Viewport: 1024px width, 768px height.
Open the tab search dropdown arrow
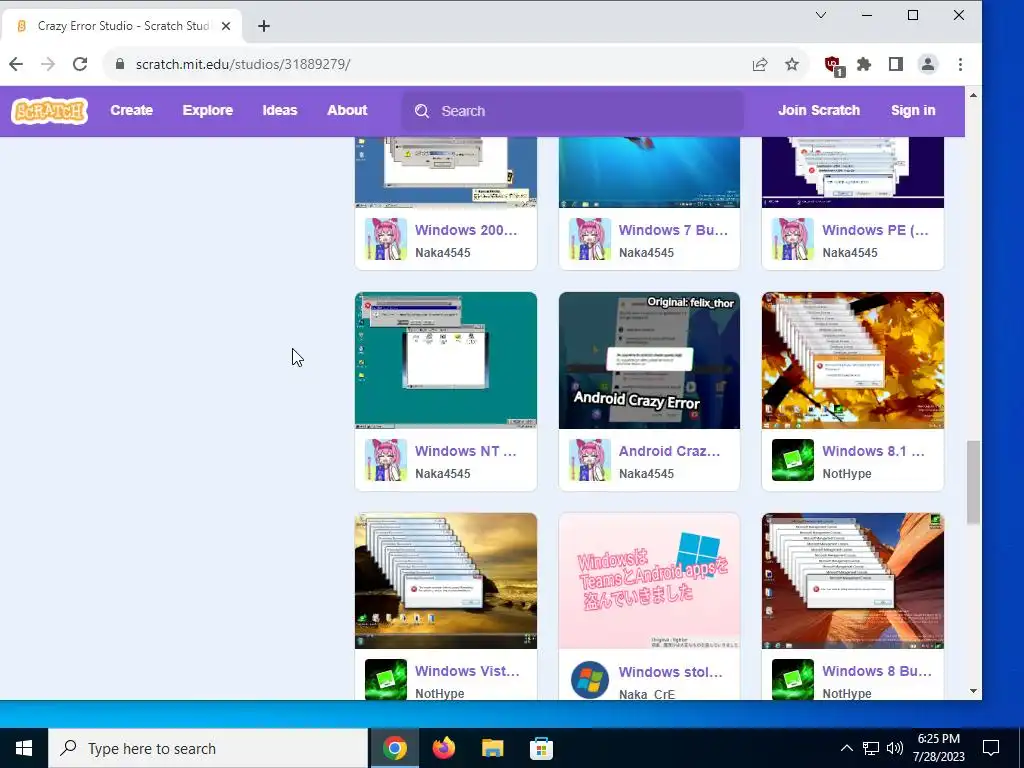pyautogui.click(x=821, y=15)
